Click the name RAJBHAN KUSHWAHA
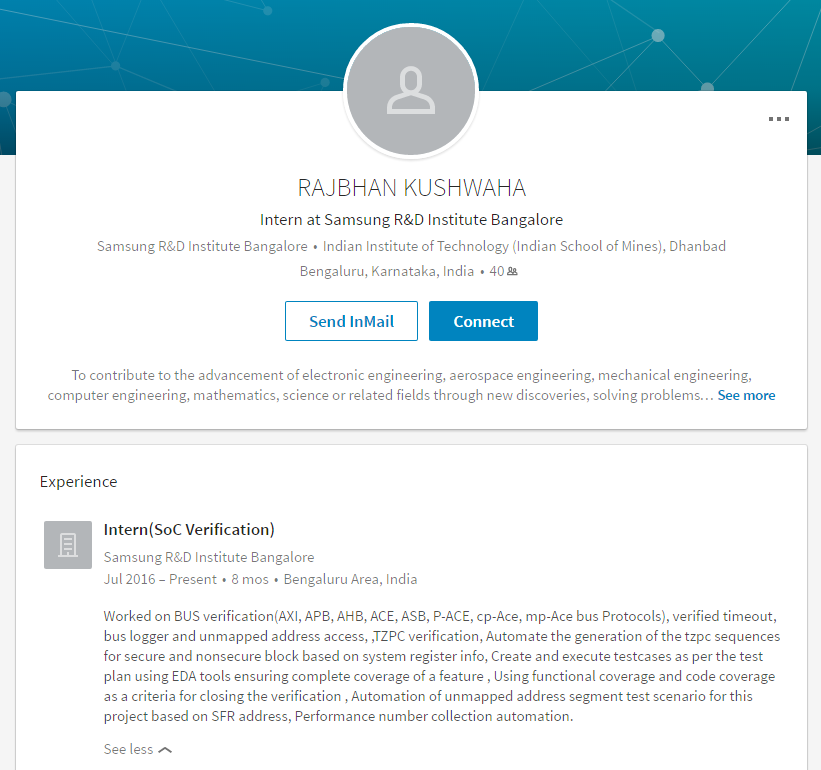 point(411,188)
